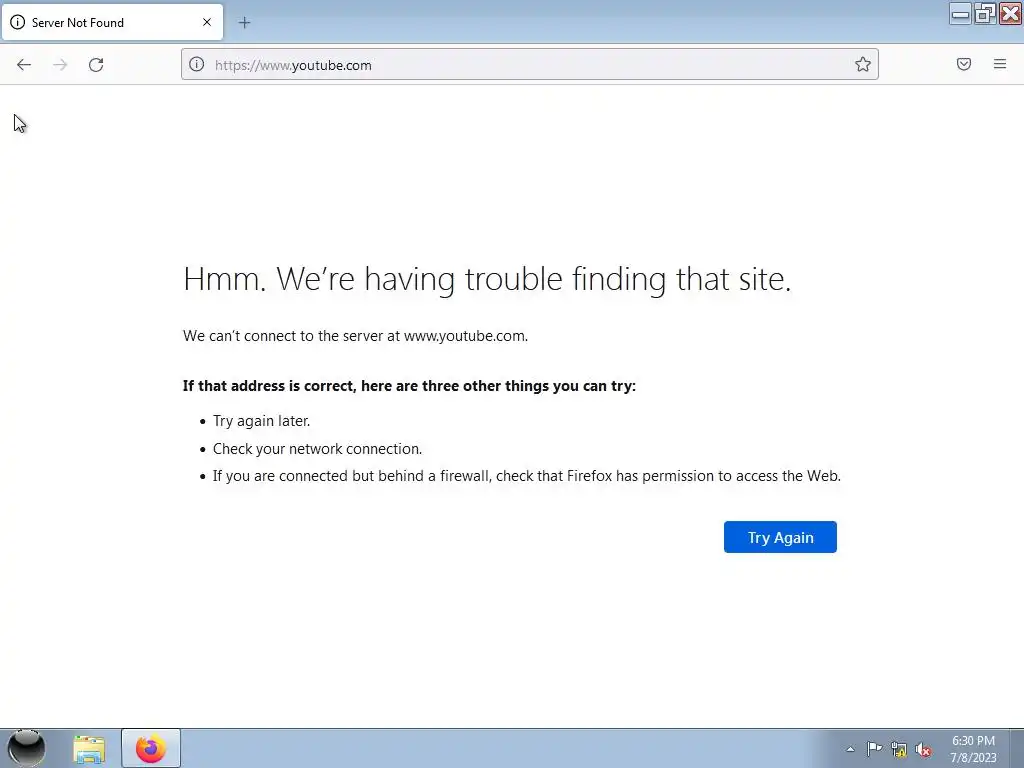Click the muted volume tray icon
This screenshot has height=768, width=1024.
point(923,750)
